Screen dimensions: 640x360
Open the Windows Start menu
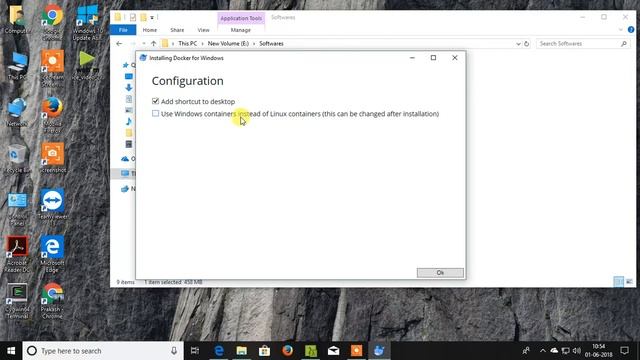click(x=11, y=351)
